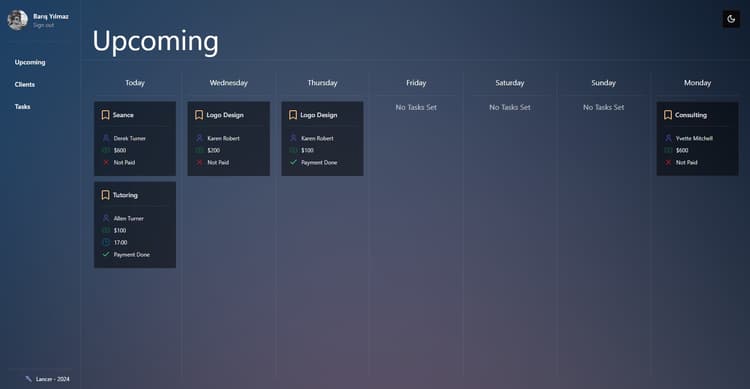Open the Seance task title
The width and height of the screenshot is (750, 389).
click(x=123, y=115)
